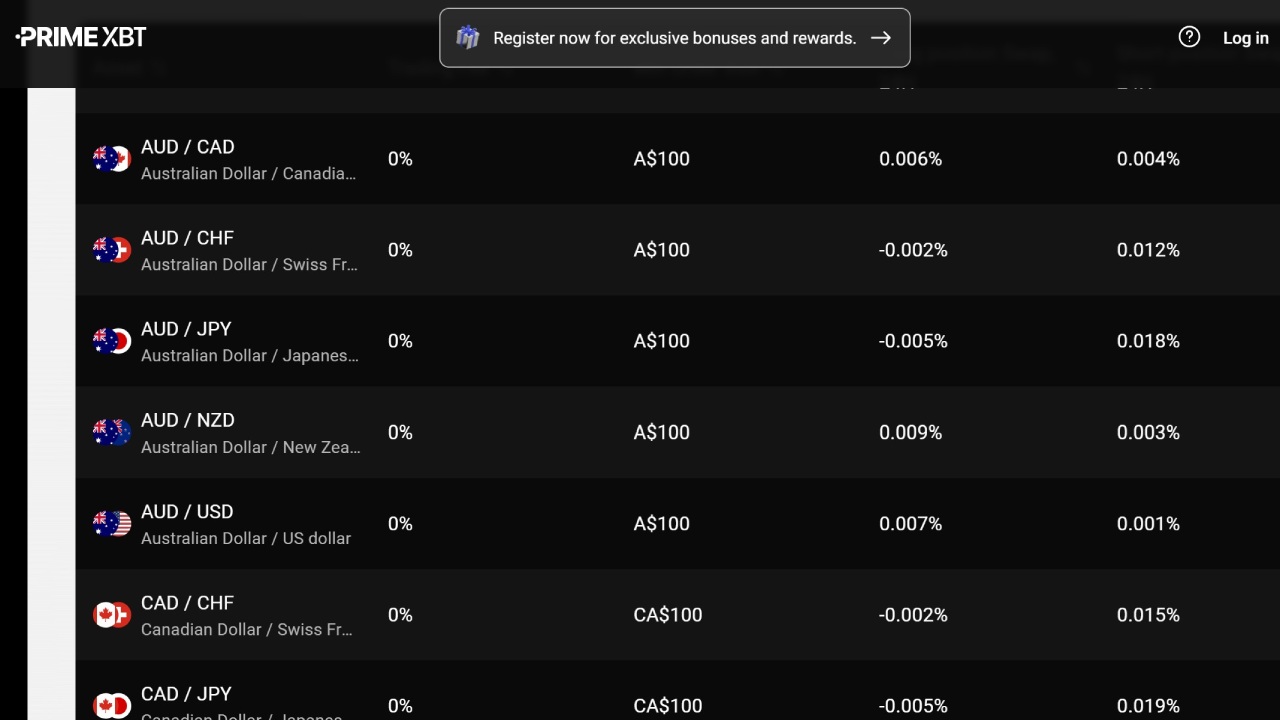Select the AUD / NZD pair name
The width and height of the screenshot is (1280, 720).
pos(187,421)
